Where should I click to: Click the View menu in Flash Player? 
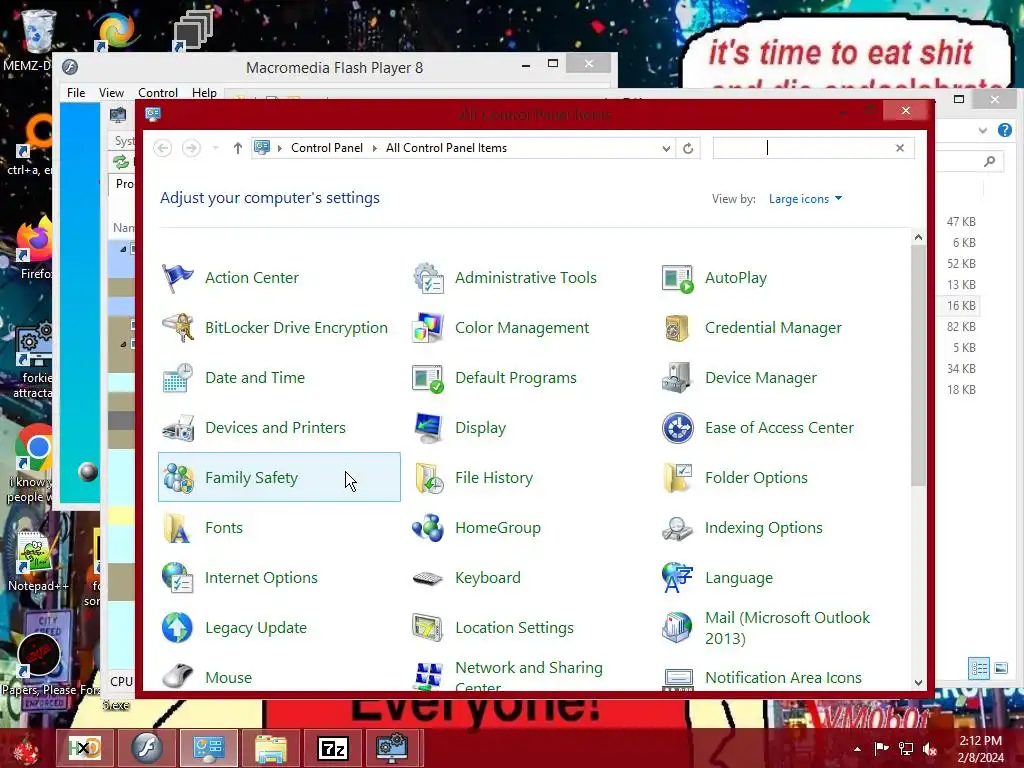pos(111,93)
